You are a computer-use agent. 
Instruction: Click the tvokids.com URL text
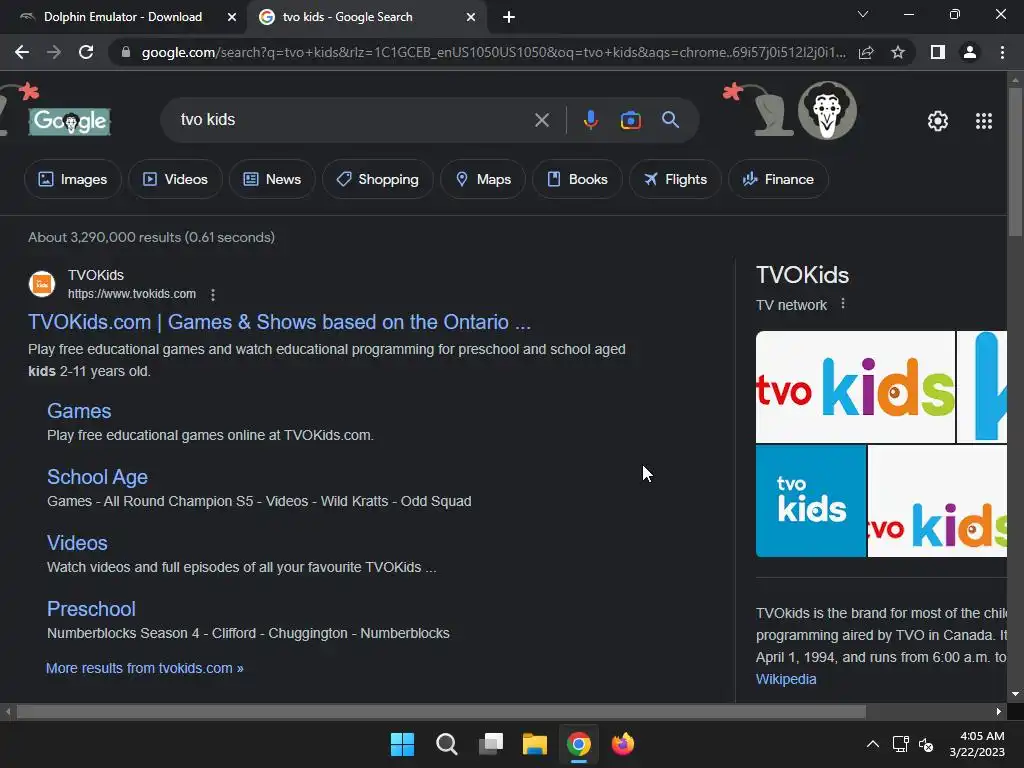132,294
